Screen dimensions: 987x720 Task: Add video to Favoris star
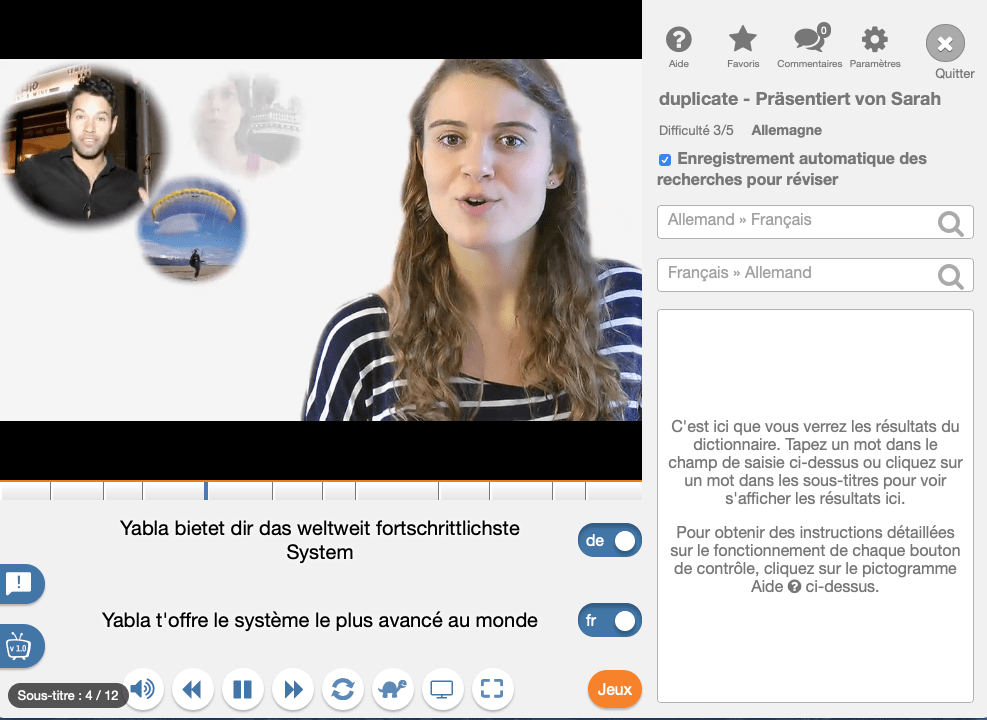pos(742,40)
